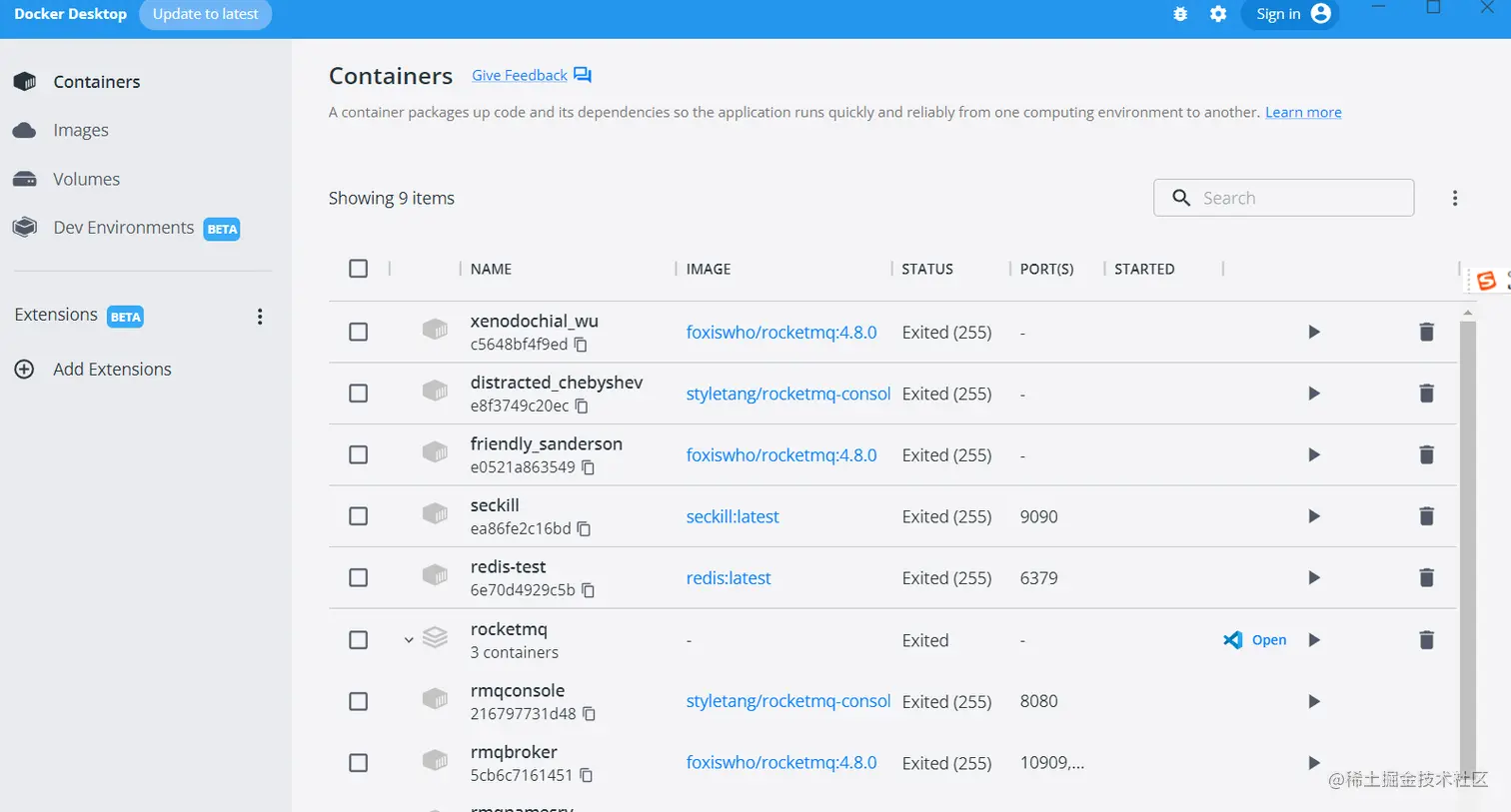Sort by the STATUS column header
This screenshot has height=812, width=1511.
[x=927, y=269]
